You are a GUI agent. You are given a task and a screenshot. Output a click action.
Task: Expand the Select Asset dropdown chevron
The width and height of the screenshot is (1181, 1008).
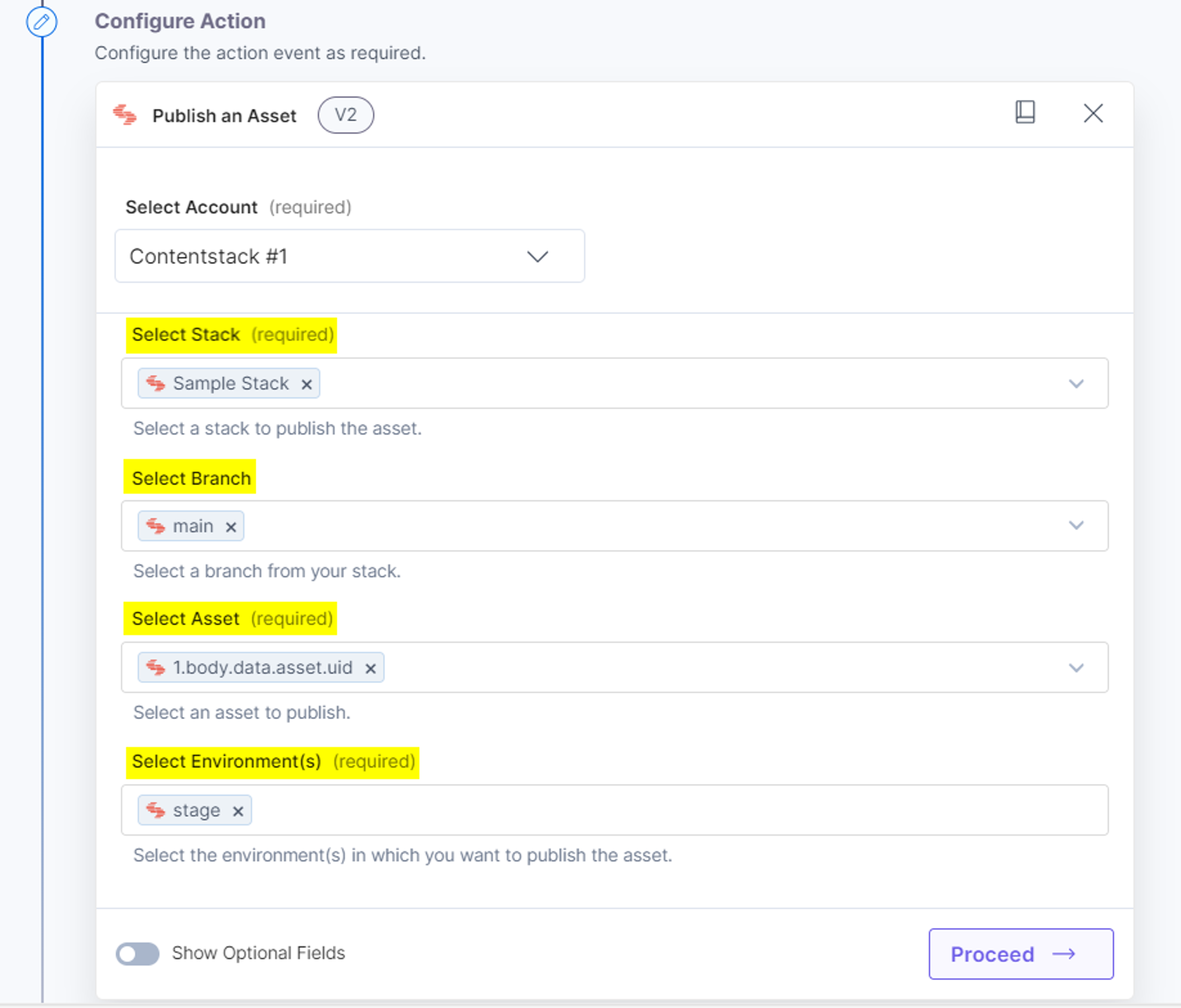(1076, 667)
